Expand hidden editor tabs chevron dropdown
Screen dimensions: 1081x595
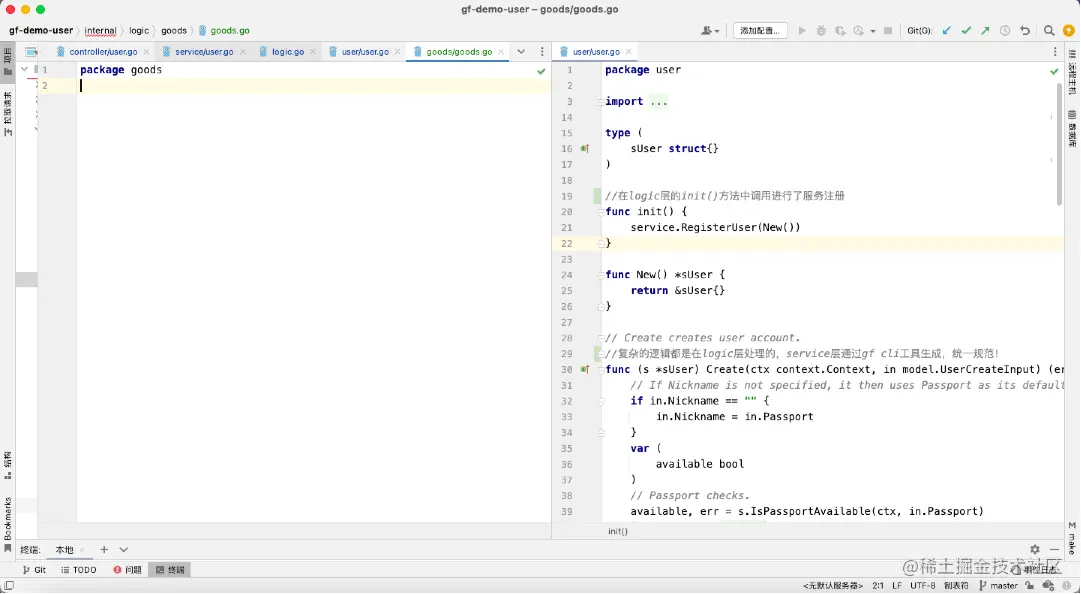tap(521, 52)
